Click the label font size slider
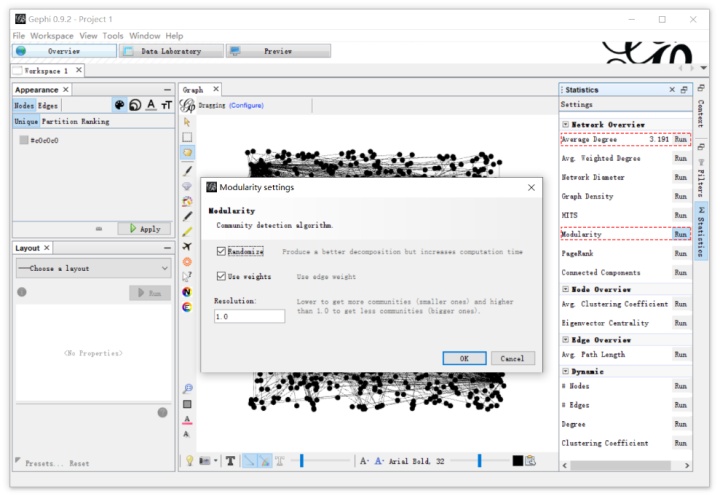The image size is (720, 499). pos(479,460)
